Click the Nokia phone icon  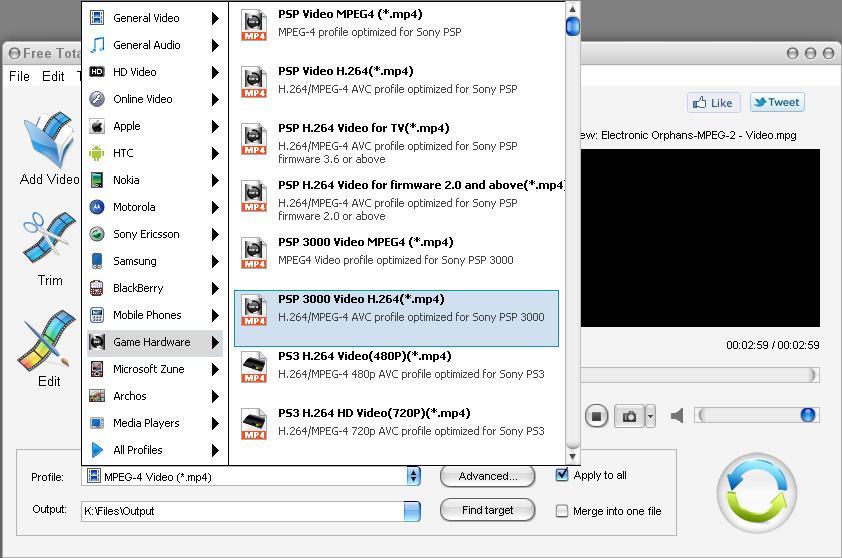[97, 180]
